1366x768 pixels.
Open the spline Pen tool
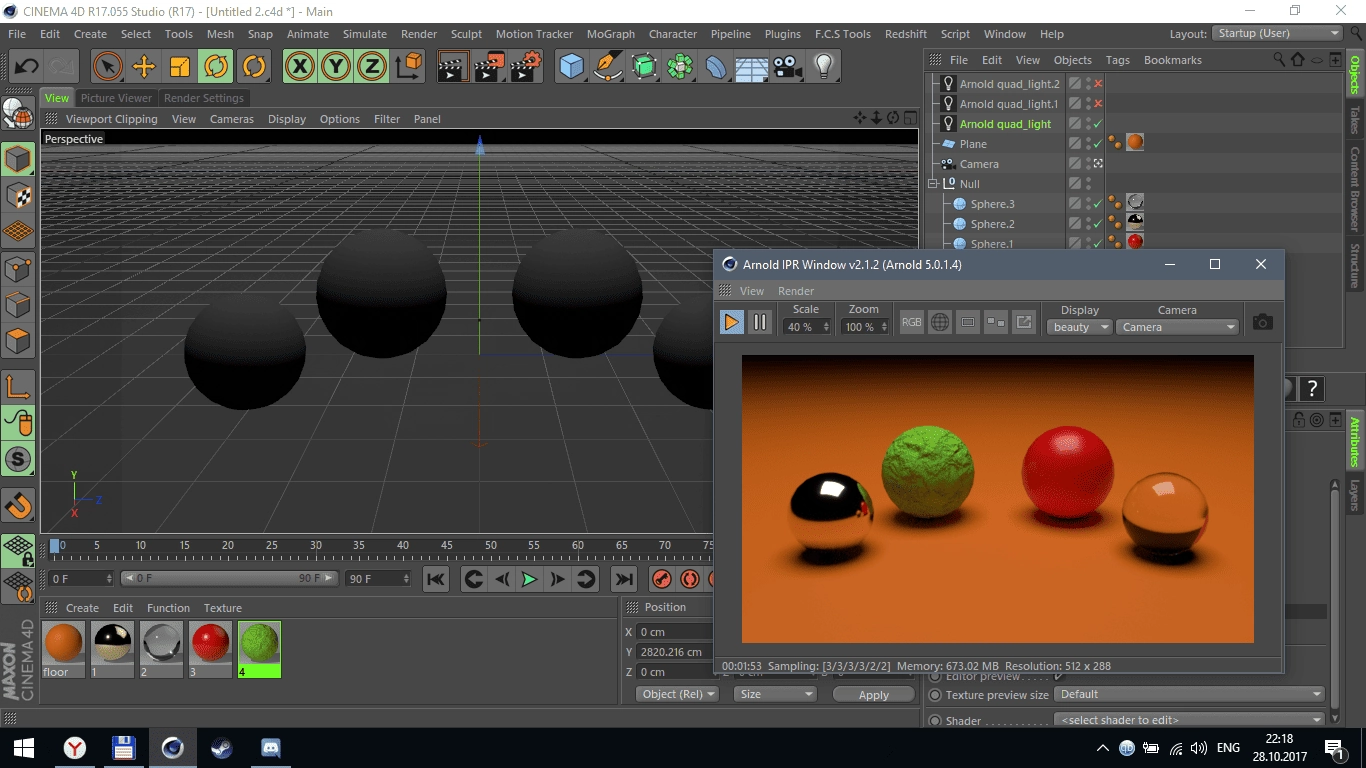607,67
